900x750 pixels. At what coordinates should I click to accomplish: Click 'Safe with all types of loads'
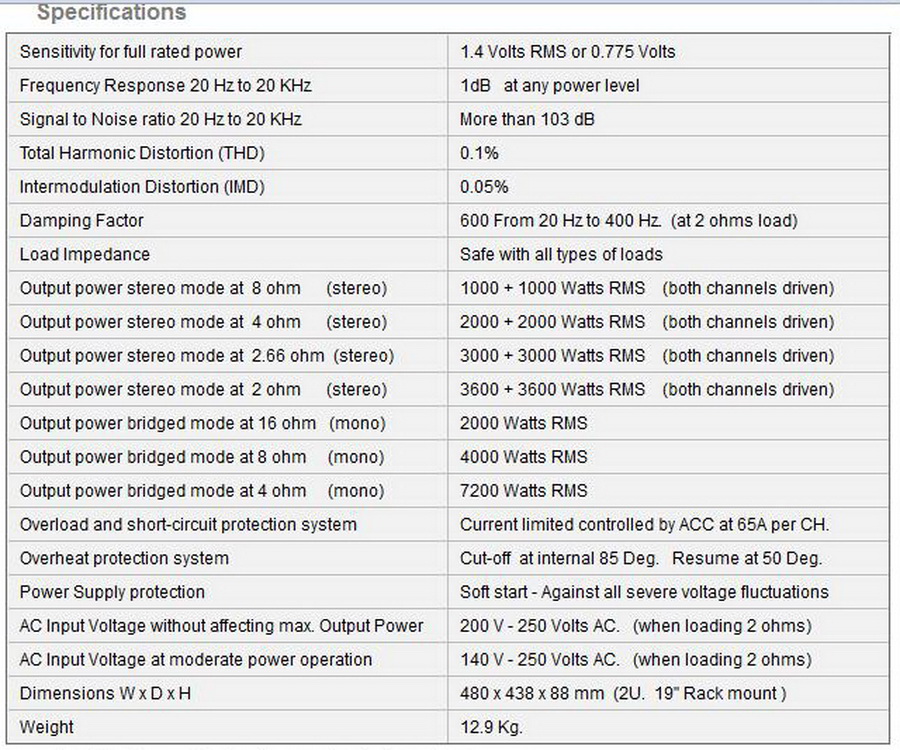[x=561, y=255]
